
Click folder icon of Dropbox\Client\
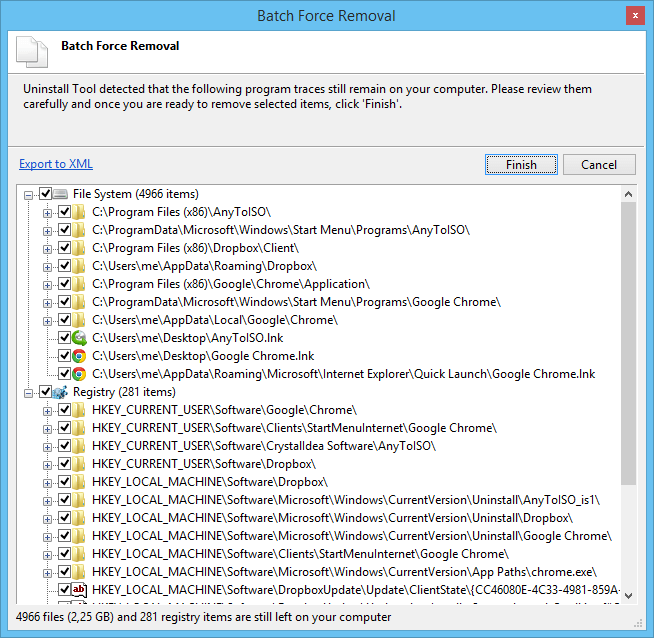(79, 248)
